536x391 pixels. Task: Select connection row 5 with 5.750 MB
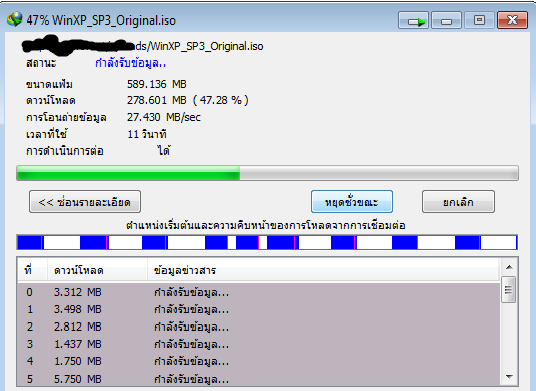point(259,379)
